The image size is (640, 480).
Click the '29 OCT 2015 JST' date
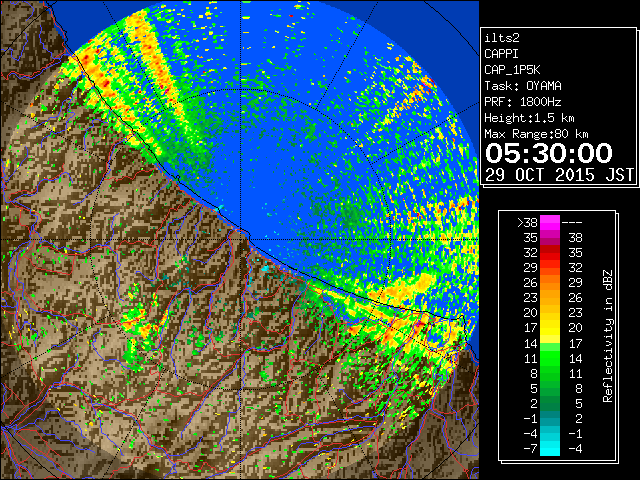(x=560, y=175)
